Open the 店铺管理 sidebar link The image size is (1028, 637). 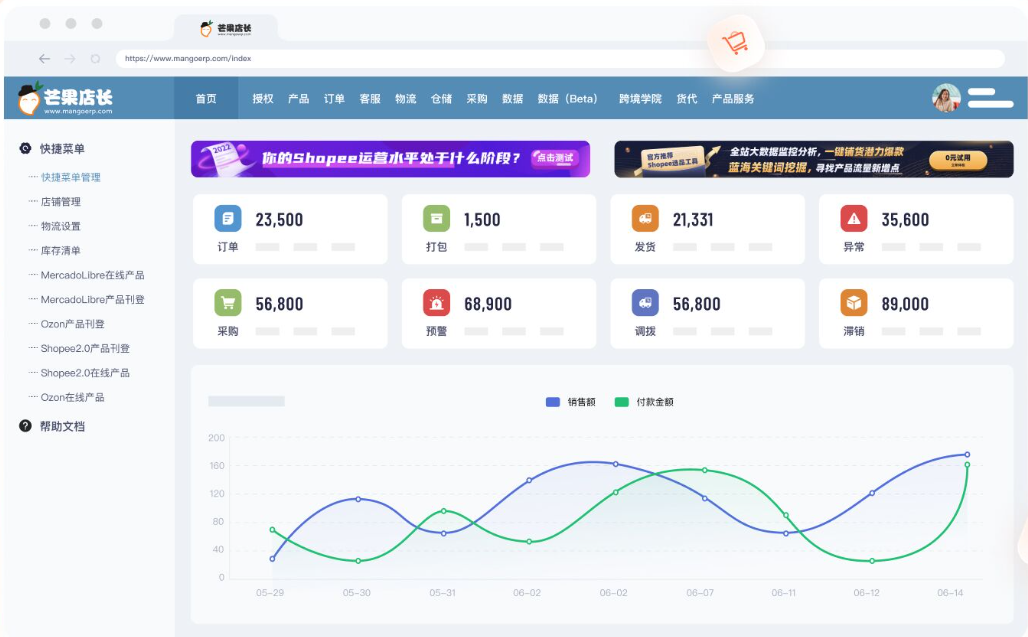[x=61, y=202]
